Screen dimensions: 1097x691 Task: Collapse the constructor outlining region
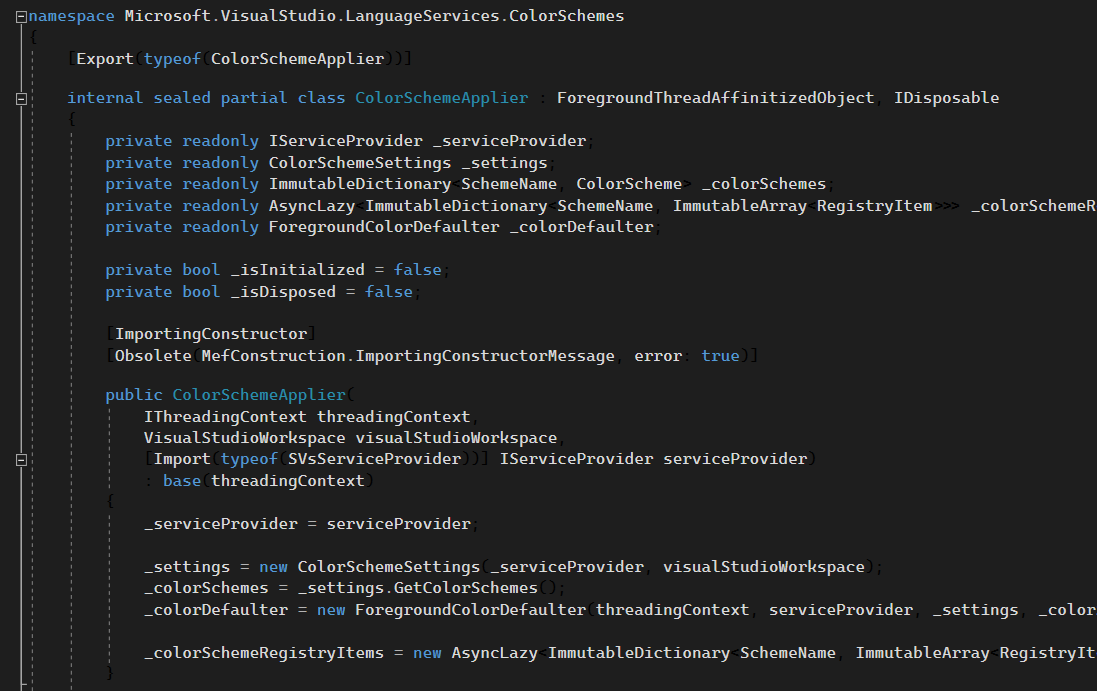coord(21,460)
